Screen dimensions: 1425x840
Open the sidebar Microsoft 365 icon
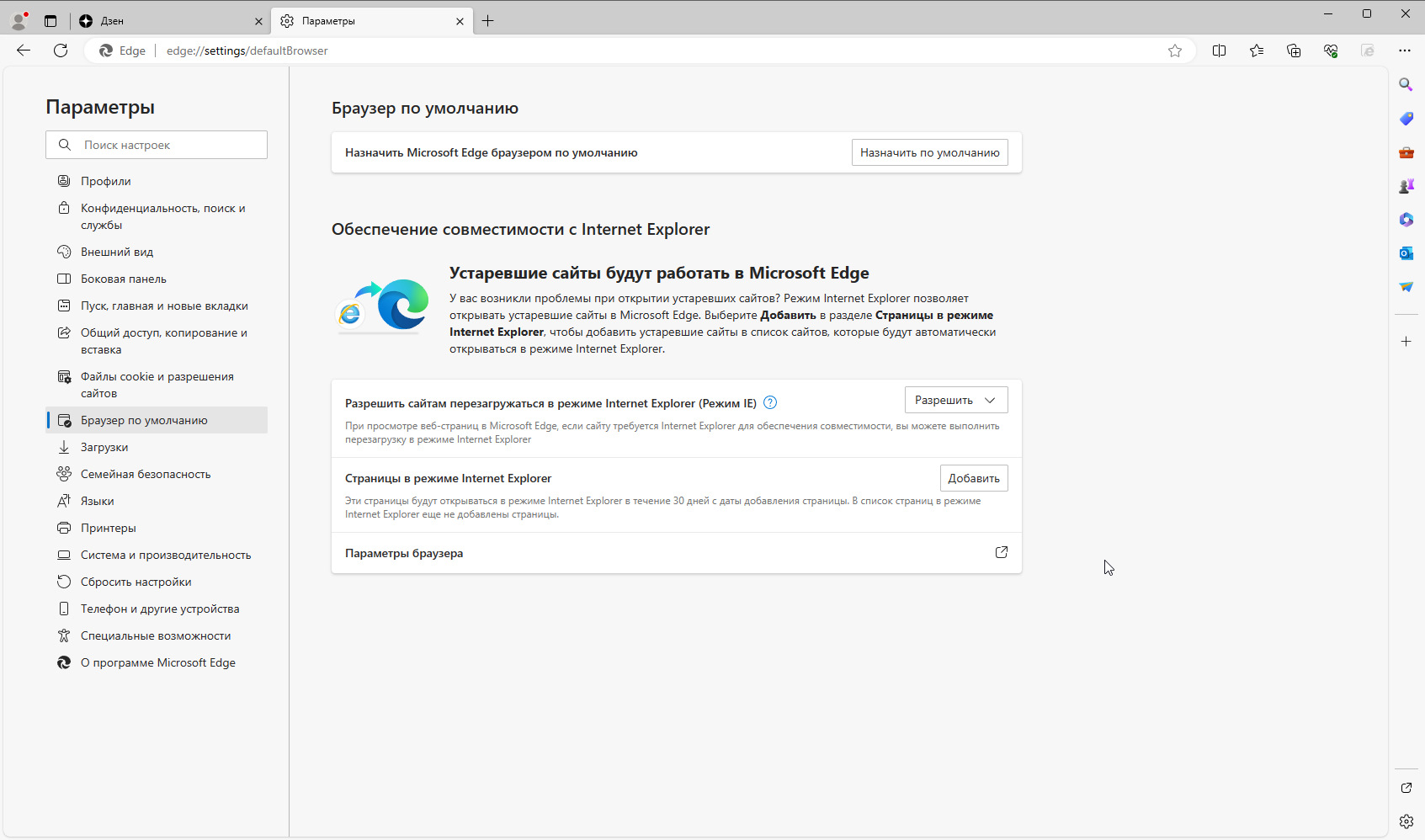1406,220
